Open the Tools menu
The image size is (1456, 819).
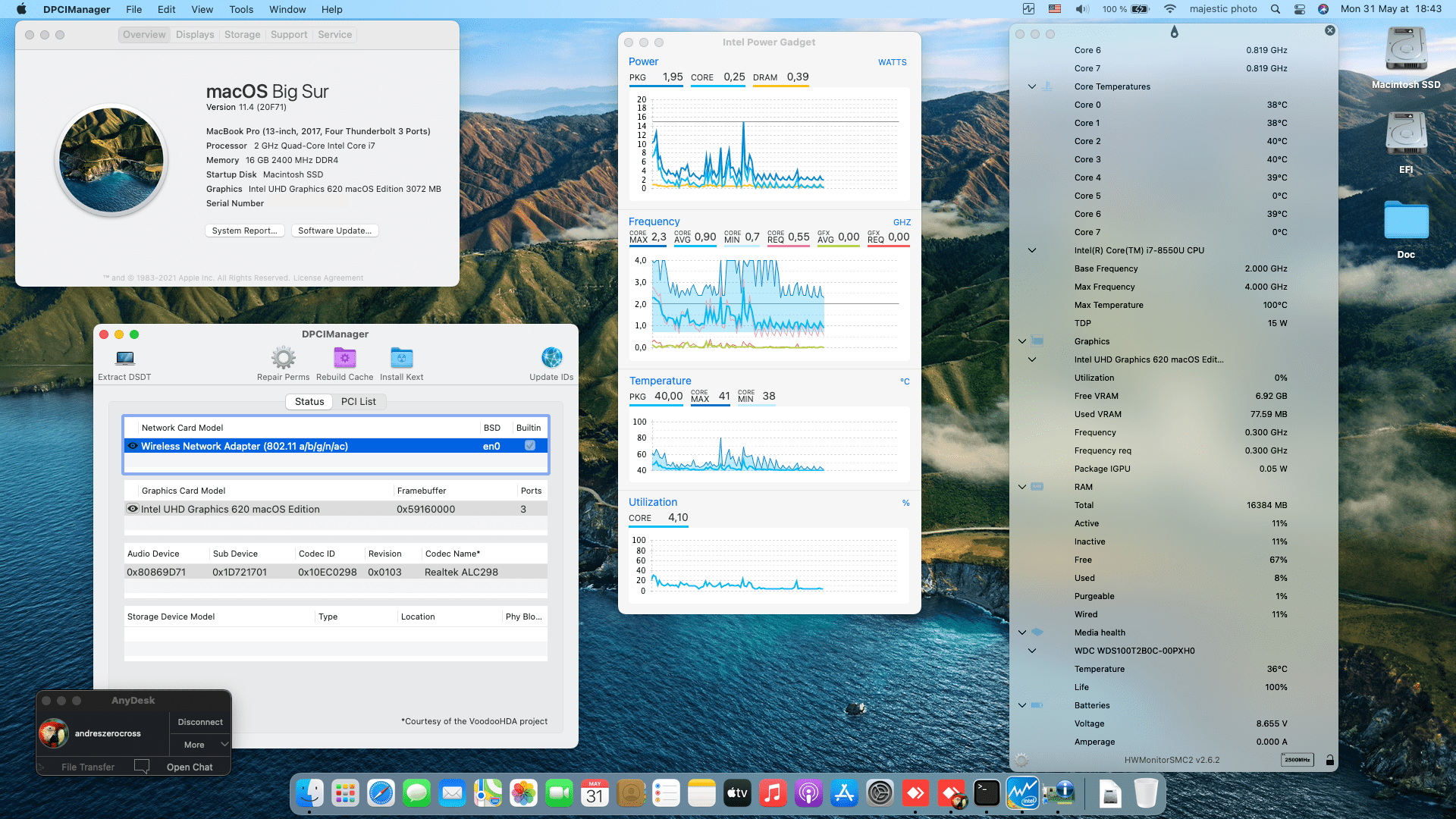pos(241,9)
